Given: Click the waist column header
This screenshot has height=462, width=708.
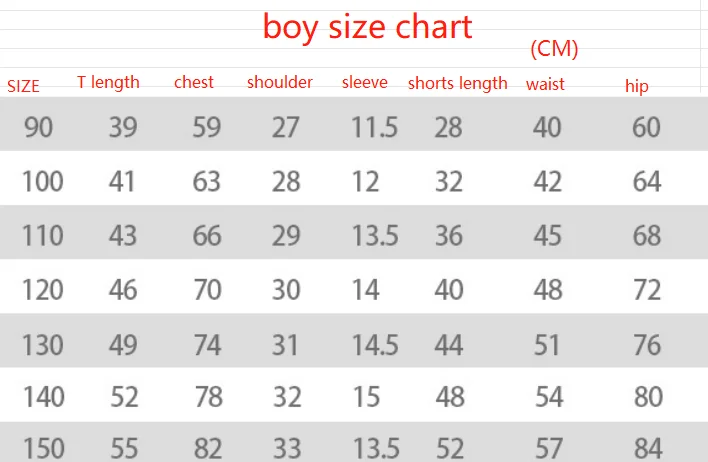Looking at the screenshot, I should click(545, 84).
